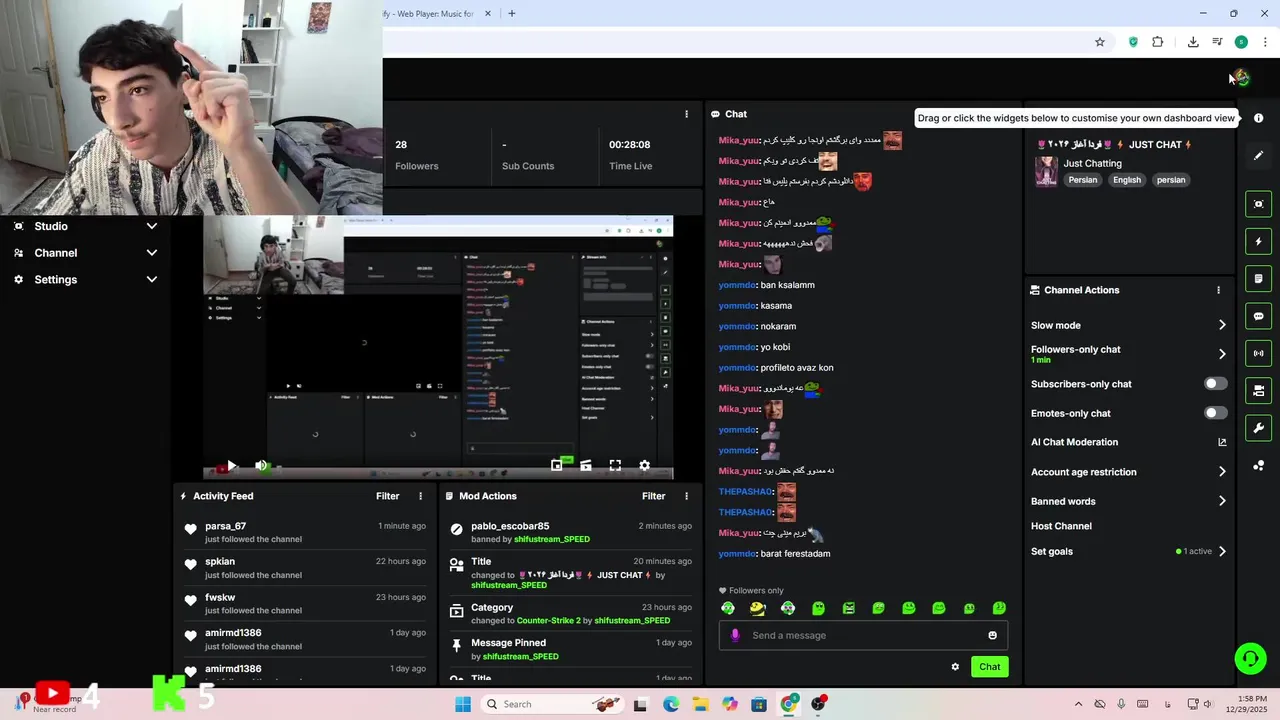Screen dimensions: 1280x720
Task: Click the pencil edit icon in right sidebar
Action: tap(1258, 156)
